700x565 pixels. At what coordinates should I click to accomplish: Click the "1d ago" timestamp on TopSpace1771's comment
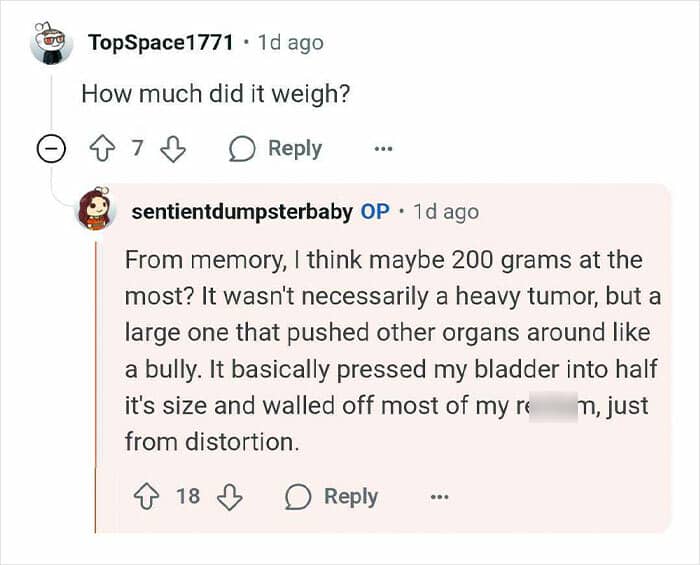[290, 42]
